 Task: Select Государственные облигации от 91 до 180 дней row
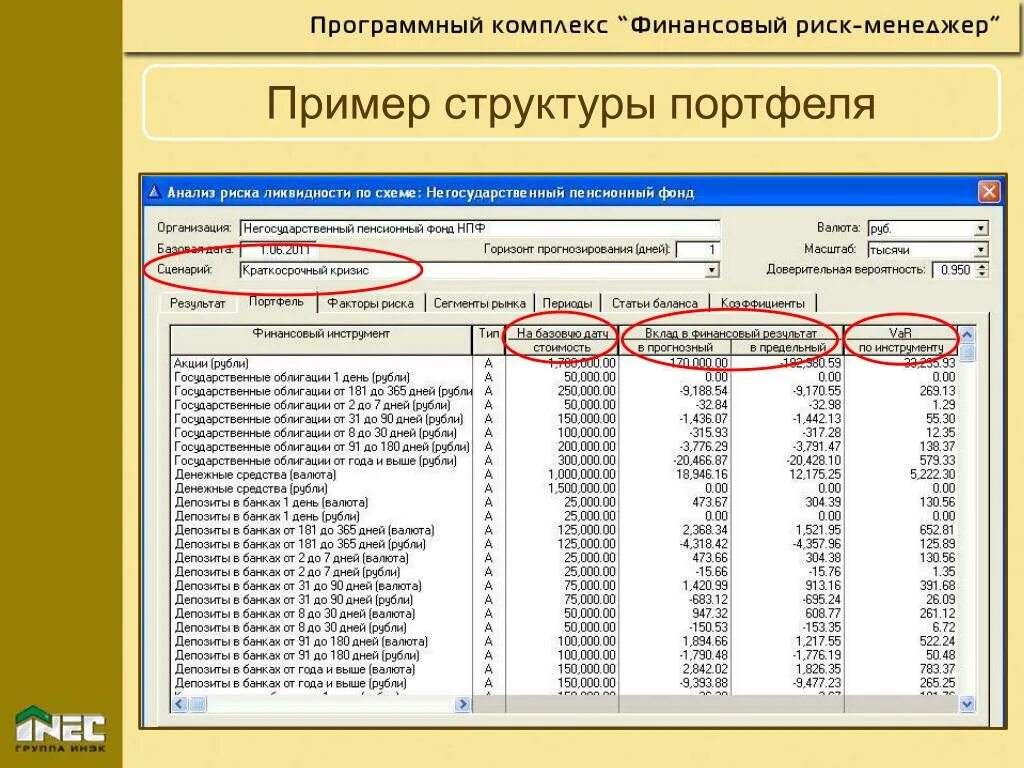(565, 447)
